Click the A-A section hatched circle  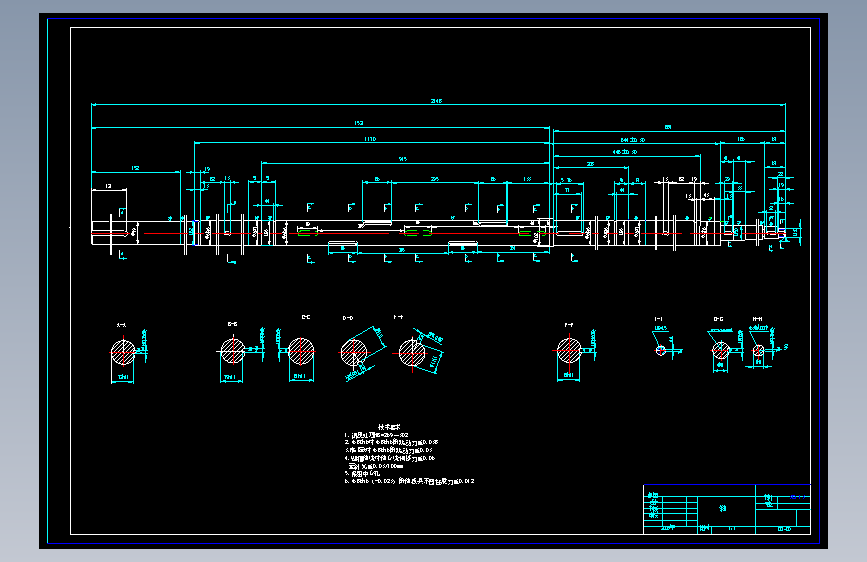click(123, 352)
